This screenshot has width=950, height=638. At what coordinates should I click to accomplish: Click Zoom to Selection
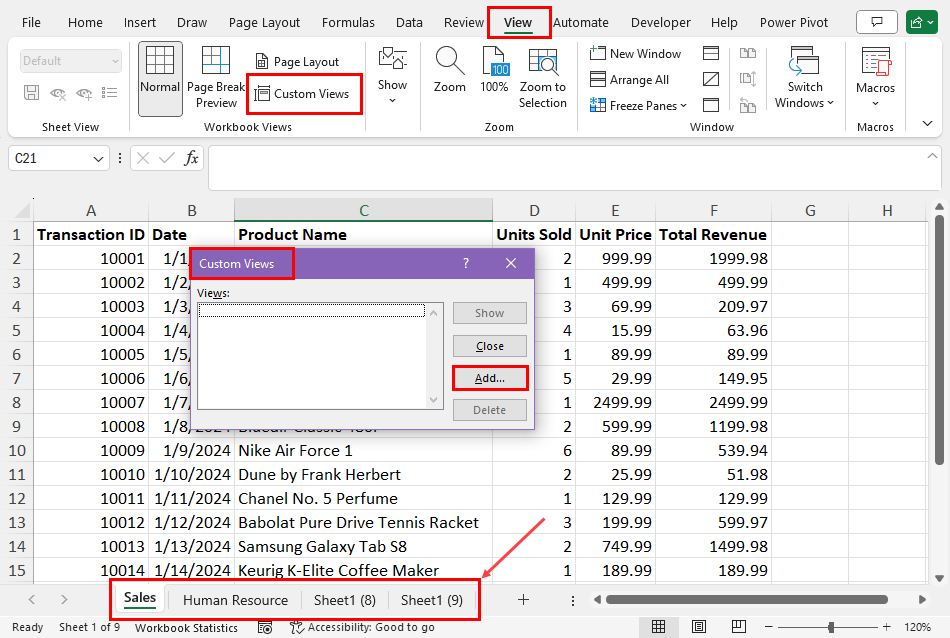coord(542,78)
